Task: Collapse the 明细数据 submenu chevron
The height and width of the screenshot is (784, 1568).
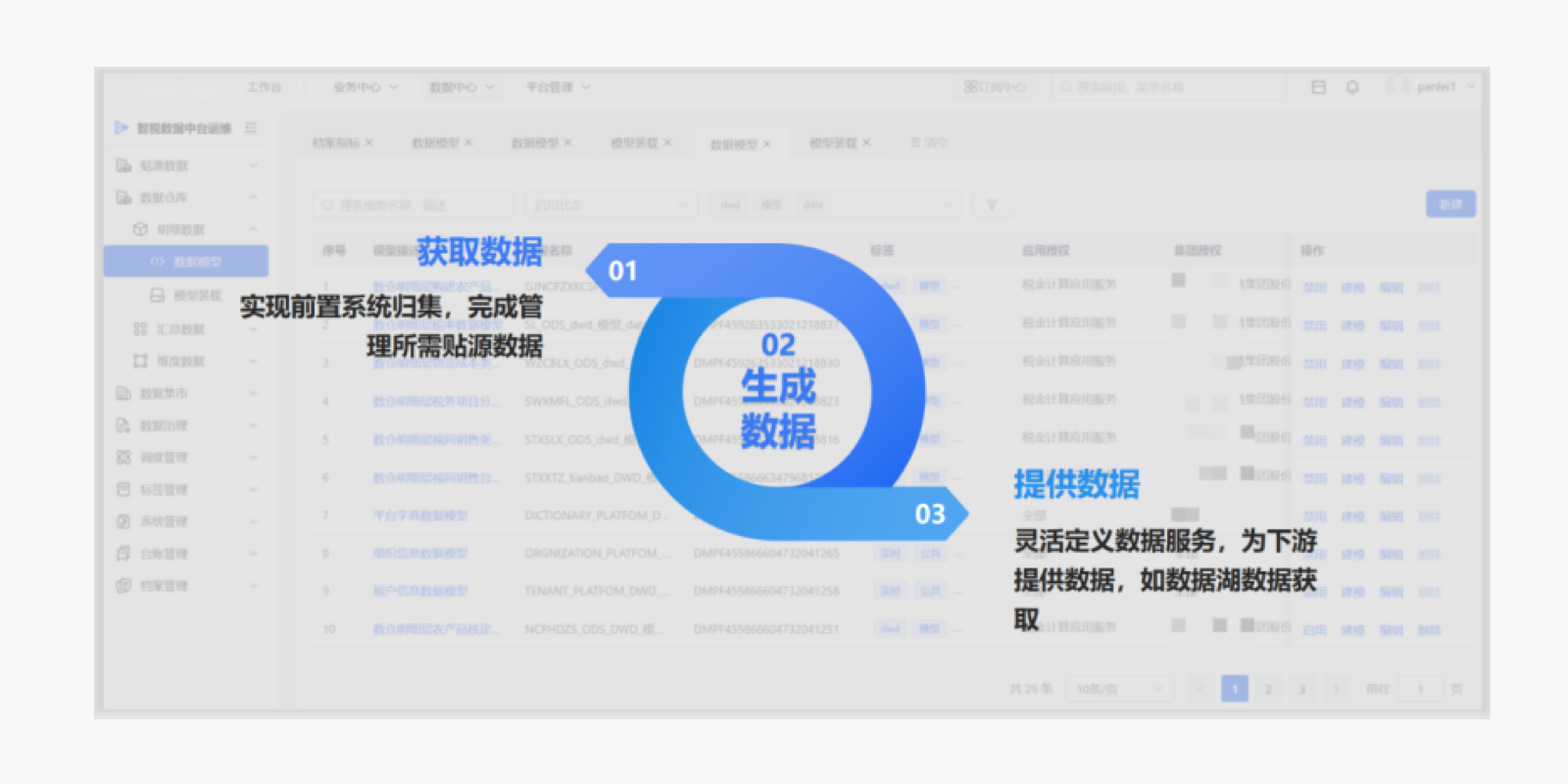Action: click(253, 229)
